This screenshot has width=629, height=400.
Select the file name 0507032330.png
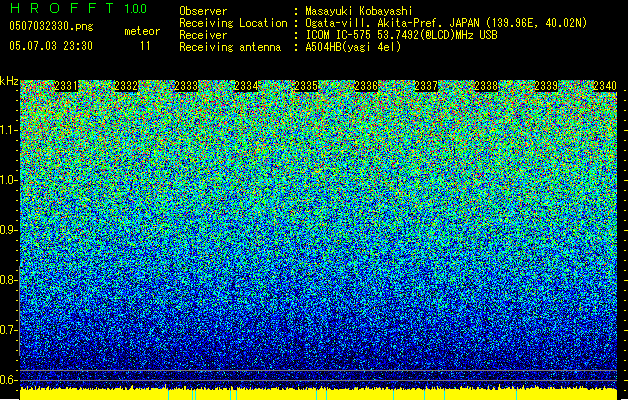51,26
